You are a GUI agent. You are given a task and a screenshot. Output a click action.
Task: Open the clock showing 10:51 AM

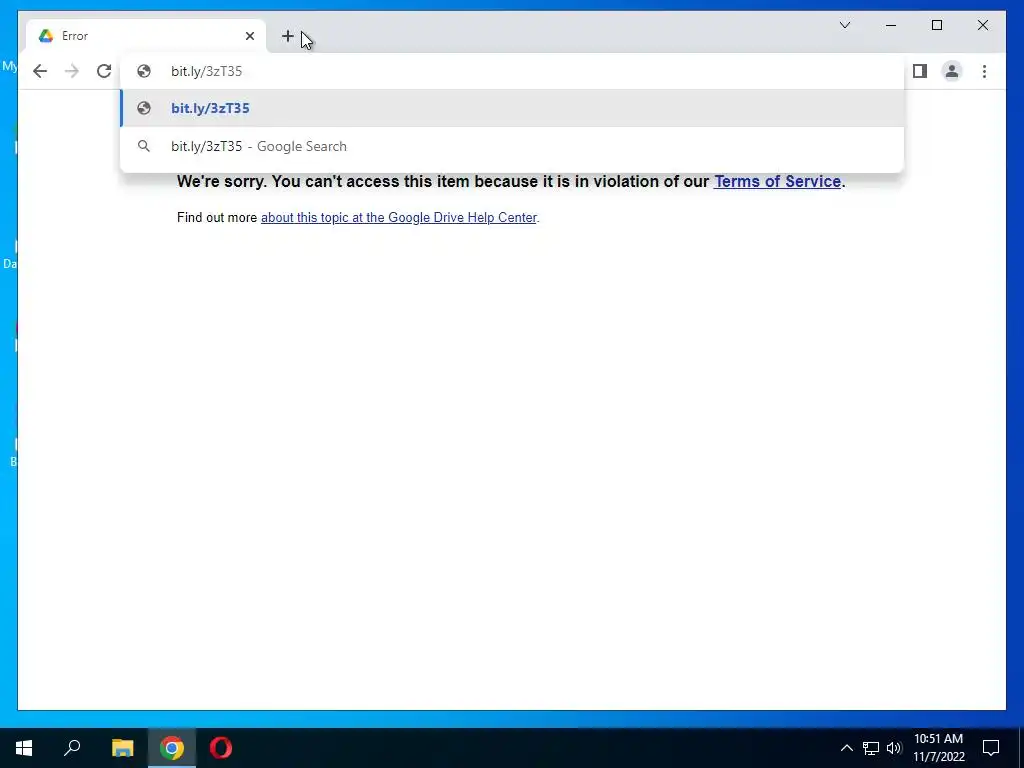point(938,748)
